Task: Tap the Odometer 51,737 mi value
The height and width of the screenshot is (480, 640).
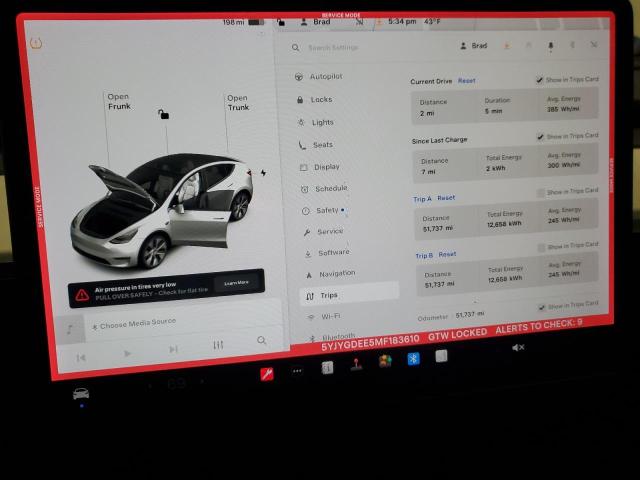Action: (470, 315)
